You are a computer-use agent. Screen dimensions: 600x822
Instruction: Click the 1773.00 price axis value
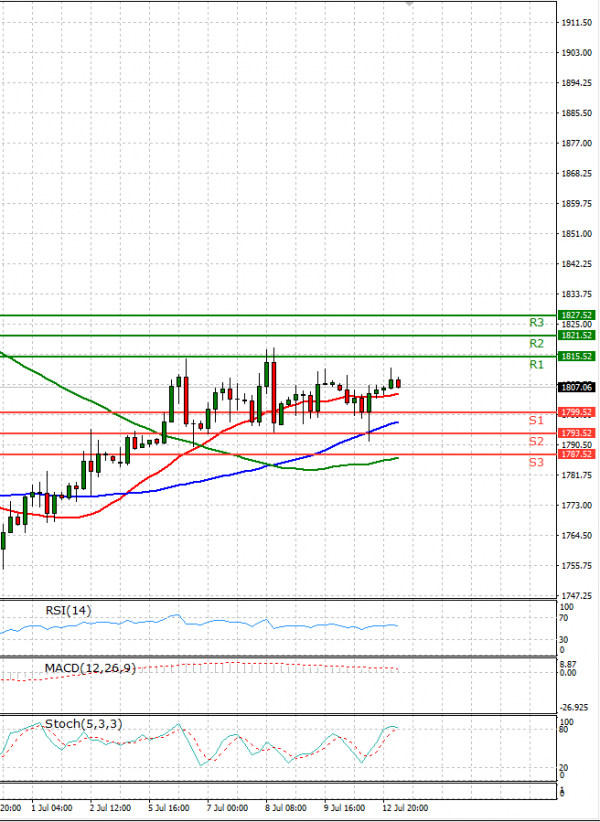576,505
